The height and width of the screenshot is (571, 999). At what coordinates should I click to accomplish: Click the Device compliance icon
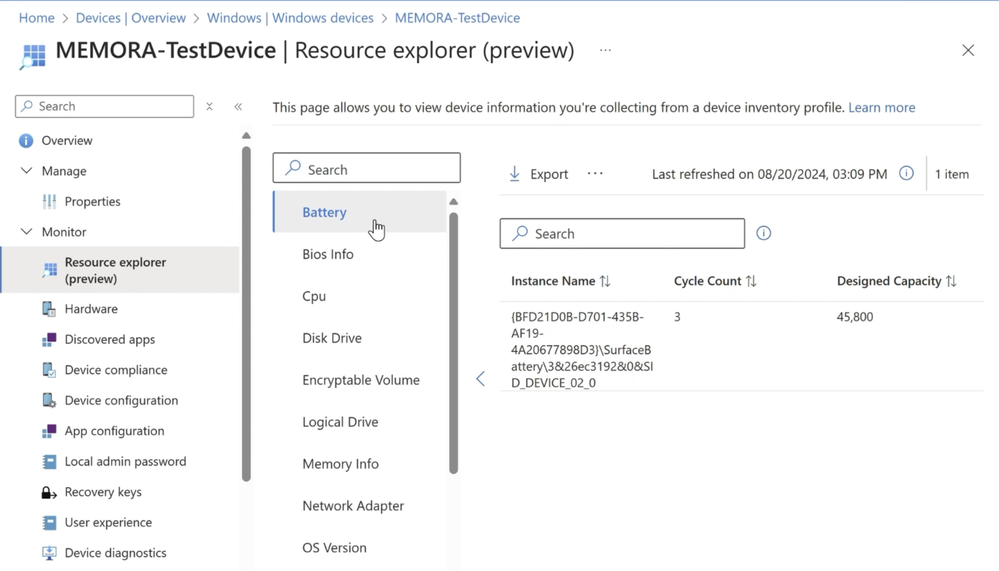pyautogui.click(x=49, y=370)
